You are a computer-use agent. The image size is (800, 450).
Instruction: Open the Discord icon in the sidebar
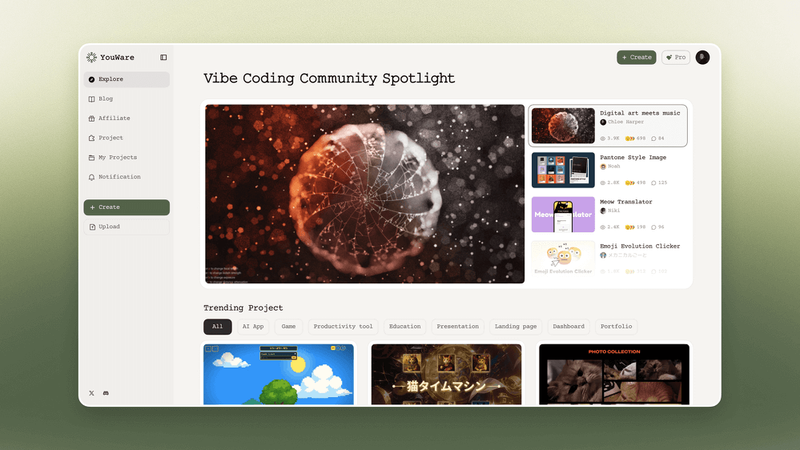coord(106,393)
